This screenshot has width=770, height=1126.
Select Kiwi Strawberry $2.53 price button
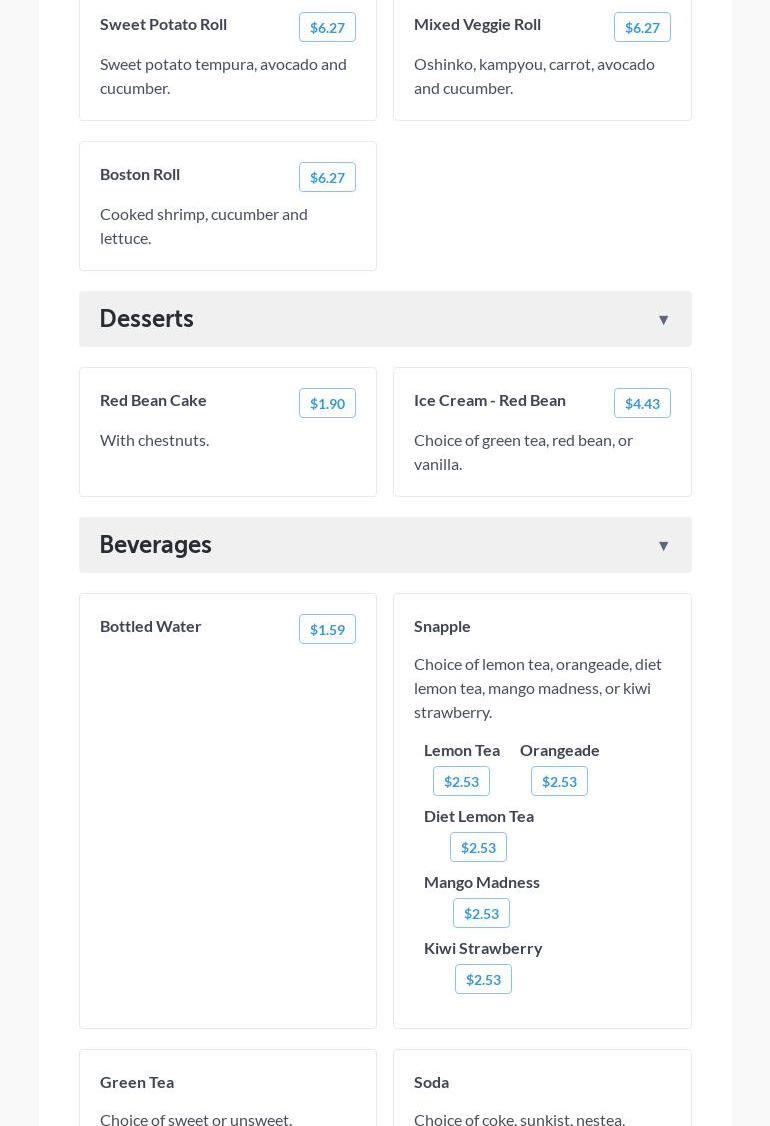[483, 980]
